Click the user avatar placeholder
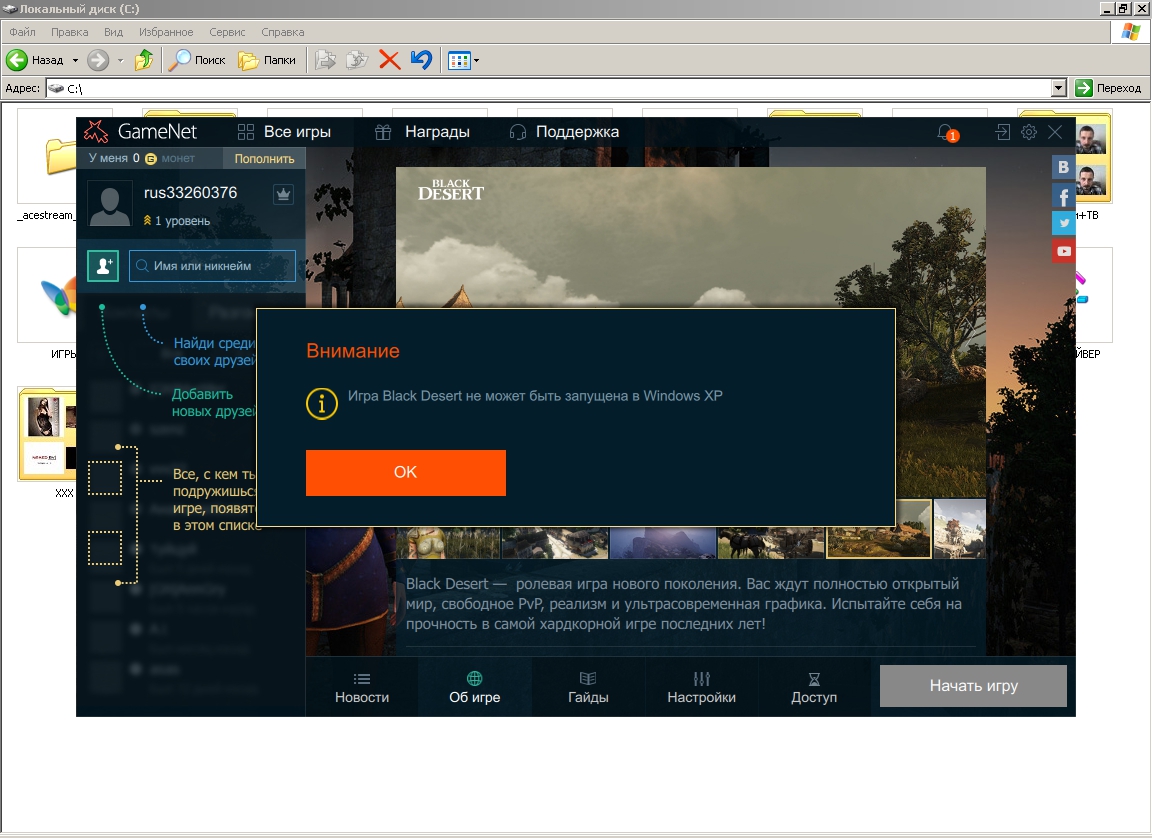 tap(109, 203)
